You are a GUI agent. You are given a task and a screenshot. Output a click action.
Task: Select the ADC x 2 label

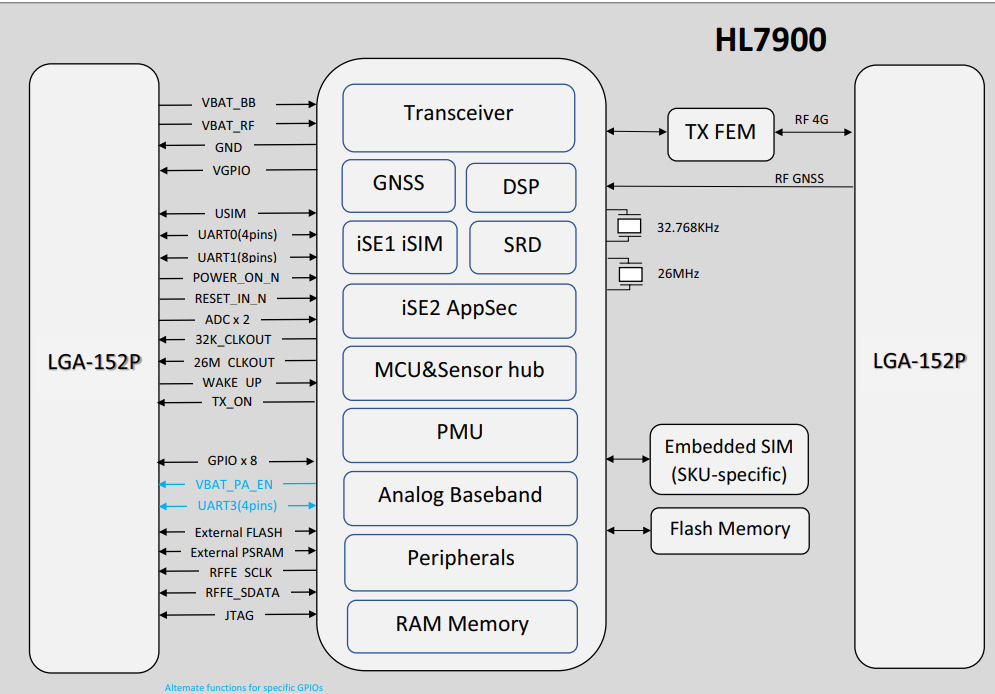tap(227, 320)
